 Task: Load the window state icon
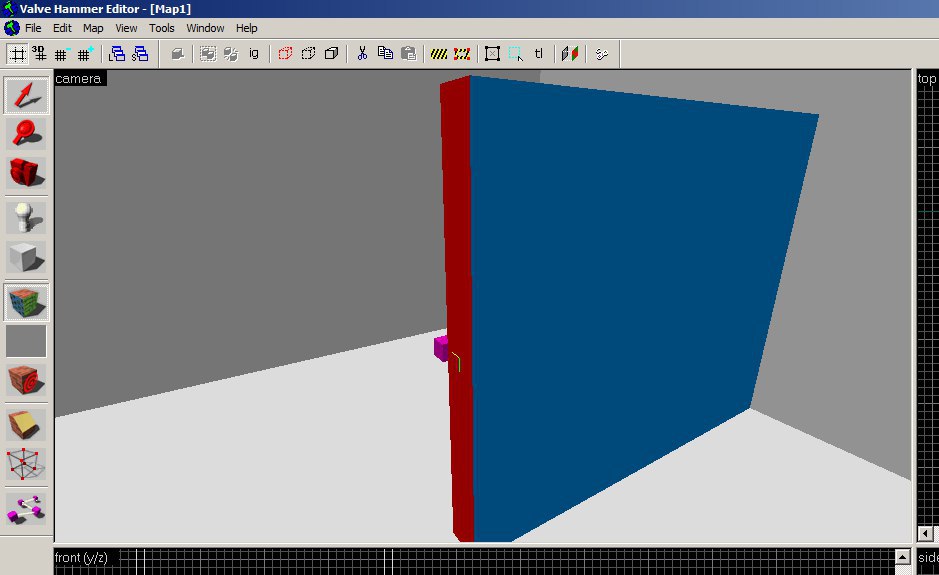117,54
